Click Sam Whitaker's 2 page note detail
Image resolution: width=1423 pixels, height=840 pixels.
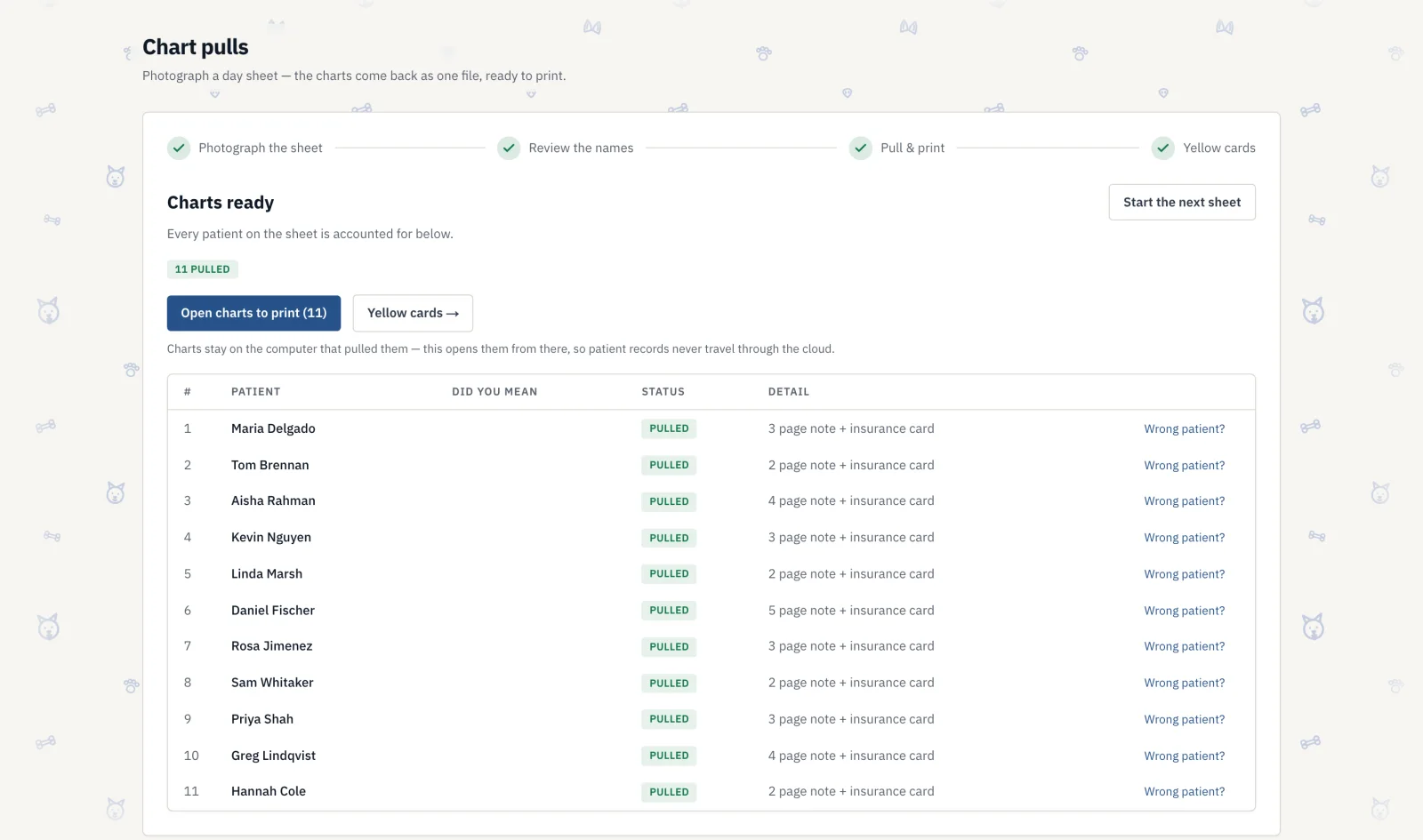coord(851,683)
